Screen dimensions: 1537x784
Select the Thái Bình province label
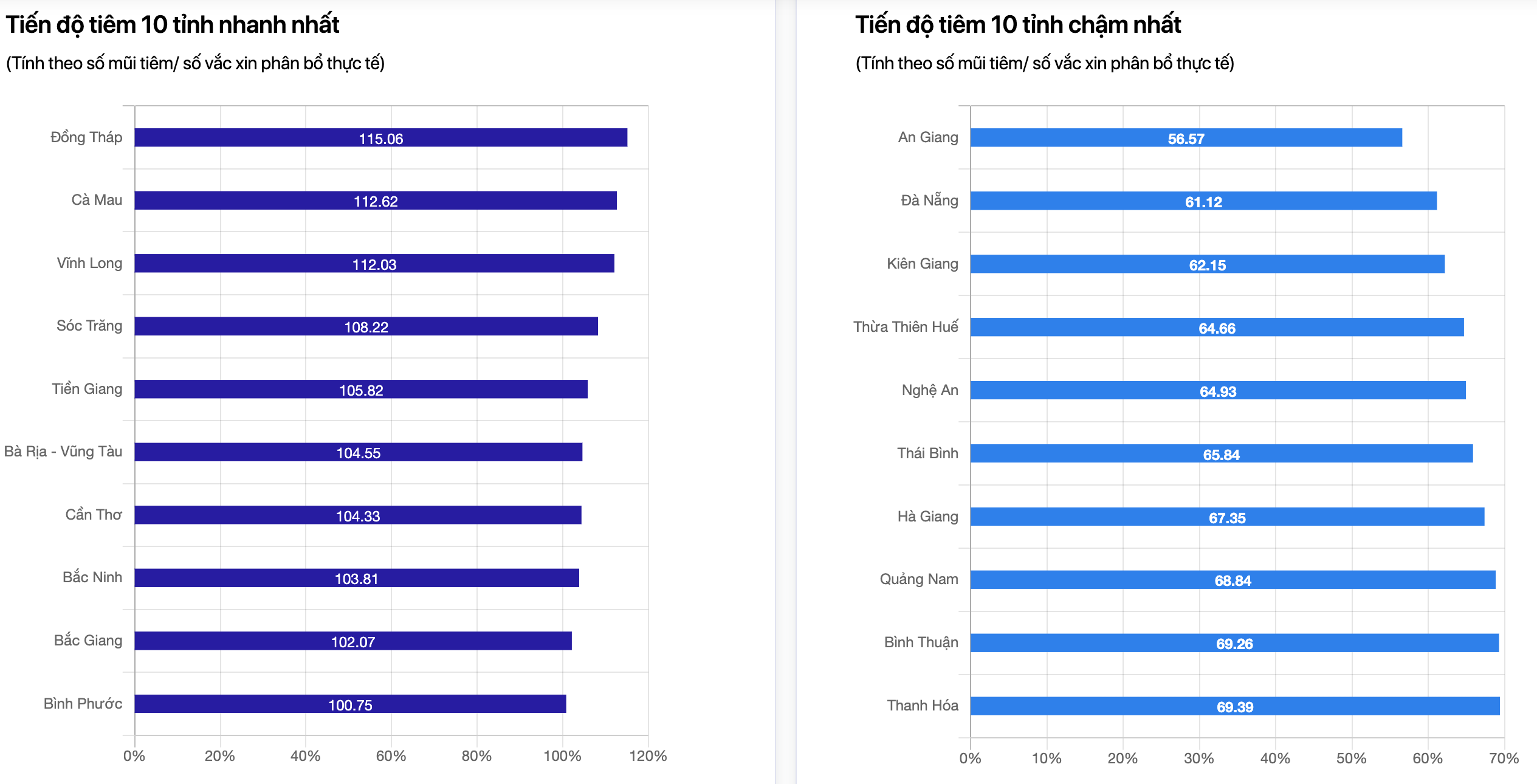(927, 453)
